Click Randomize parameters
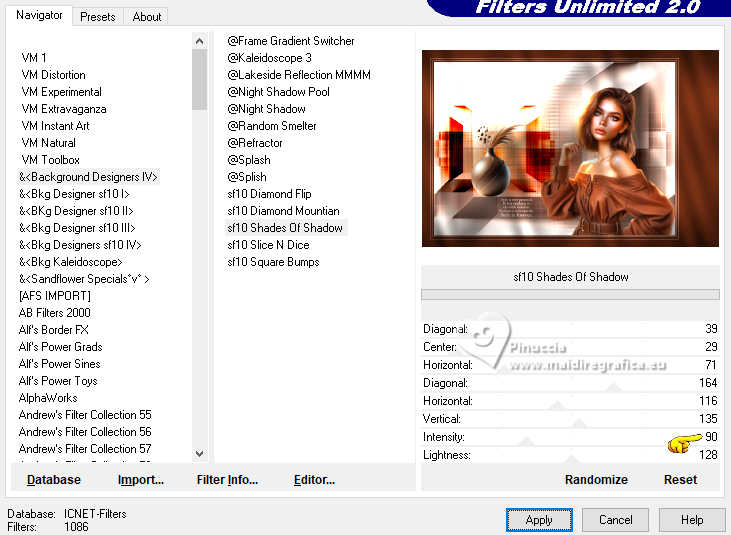 596,480
